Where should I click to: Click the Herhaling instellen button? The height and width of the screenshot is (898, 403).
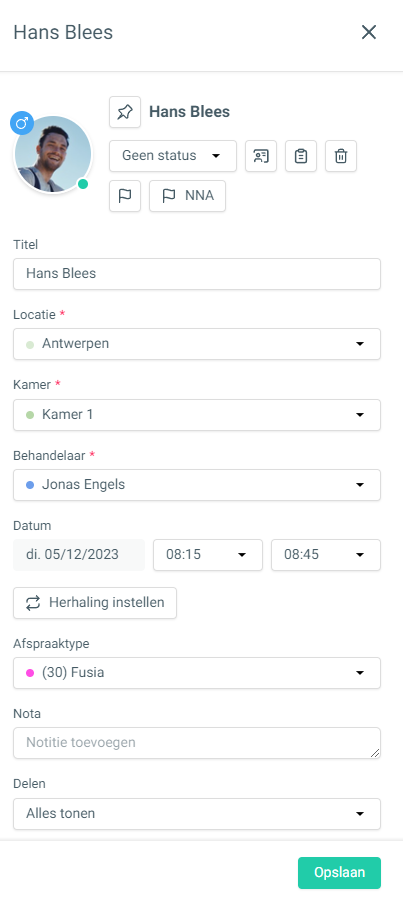[95, 603]
